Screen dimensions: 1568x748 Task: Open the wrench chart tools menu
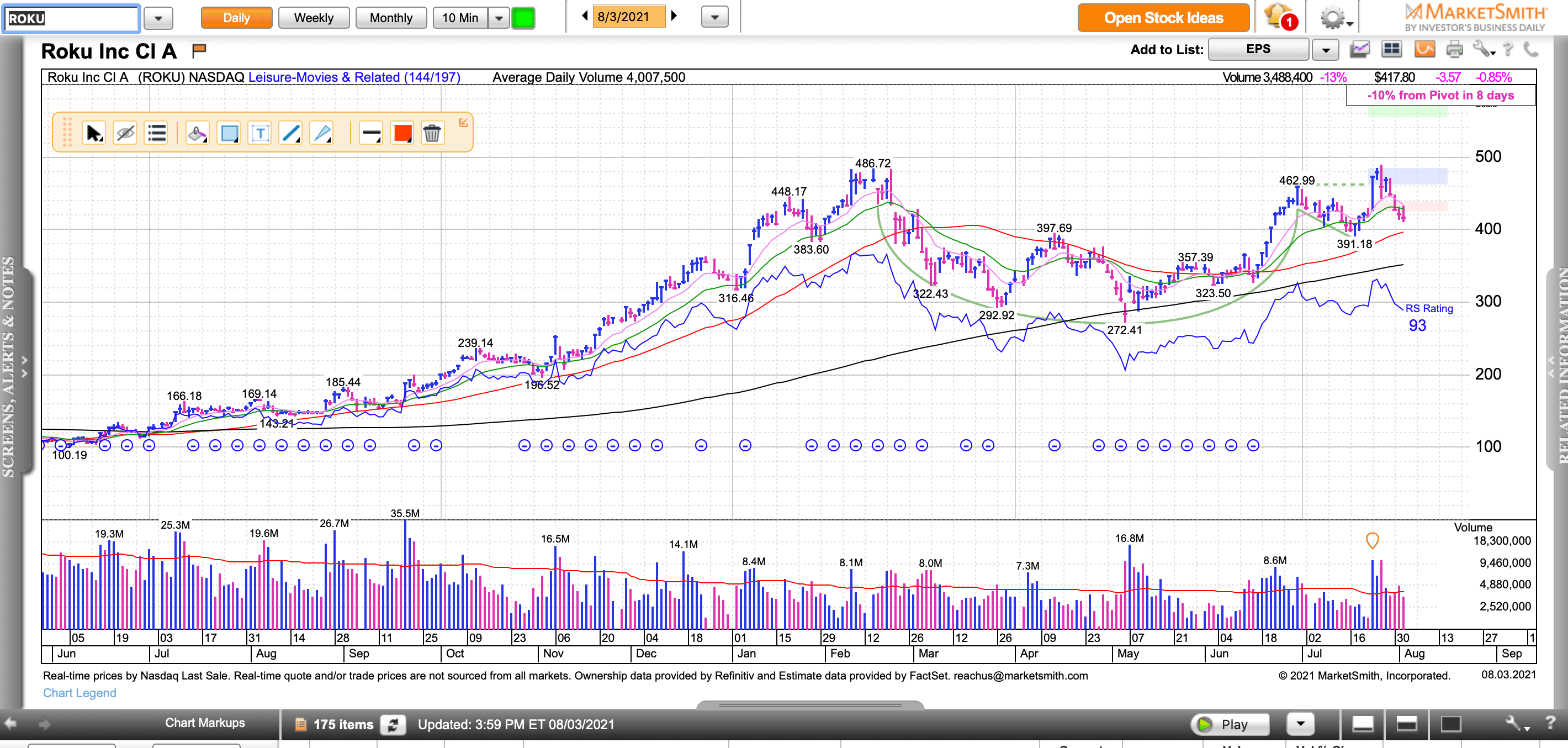tap(1484, 49)
